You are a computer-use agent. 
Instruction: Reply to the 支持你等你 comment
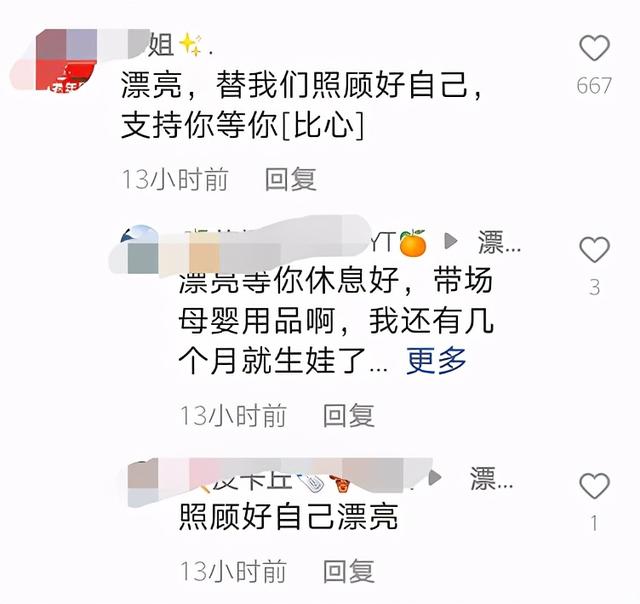tap(291, 179)
